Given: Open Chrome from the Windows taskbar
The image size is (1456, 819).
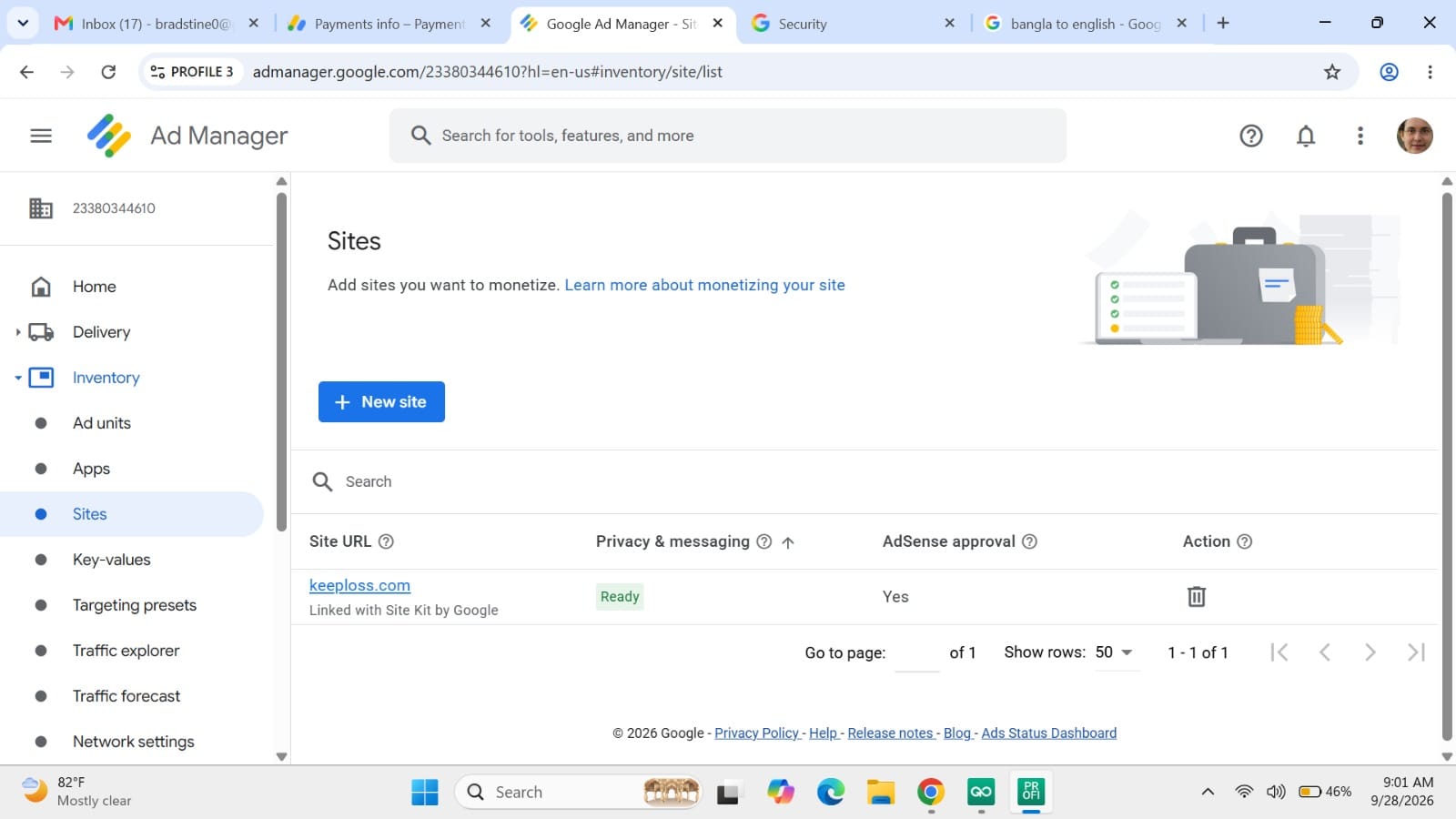Looking at the screenshot, I should click(930, 792).
